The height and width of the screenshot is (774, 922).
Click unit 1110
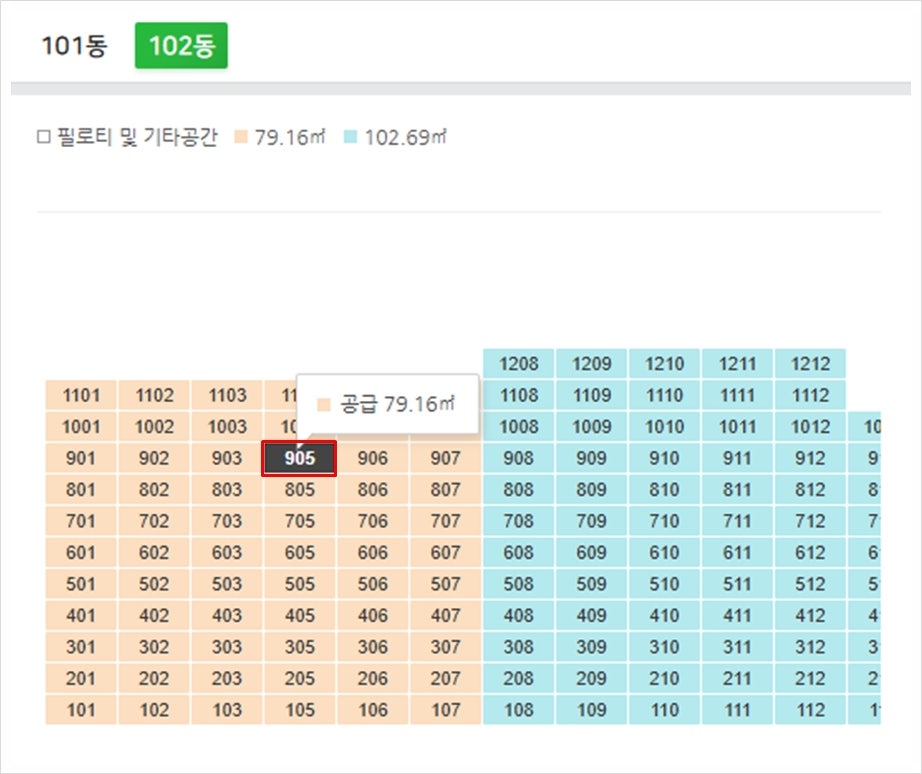click(x=664, y=395)
